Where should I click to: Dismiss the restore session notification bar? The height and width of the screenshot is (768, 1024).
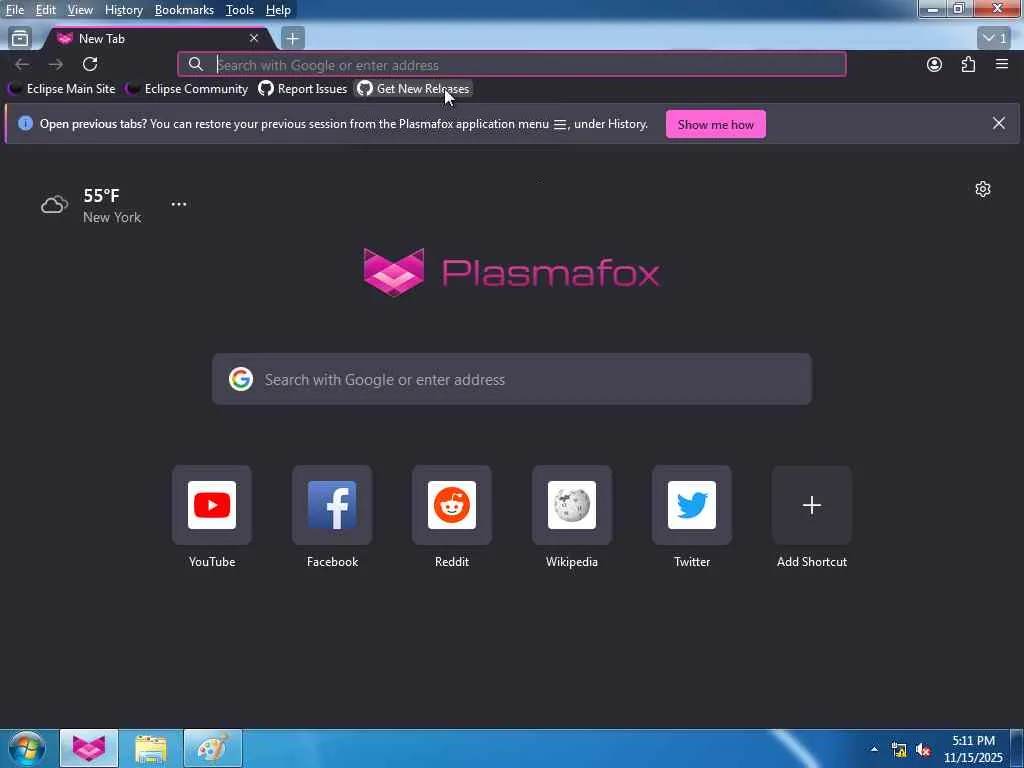coord(999,123)
